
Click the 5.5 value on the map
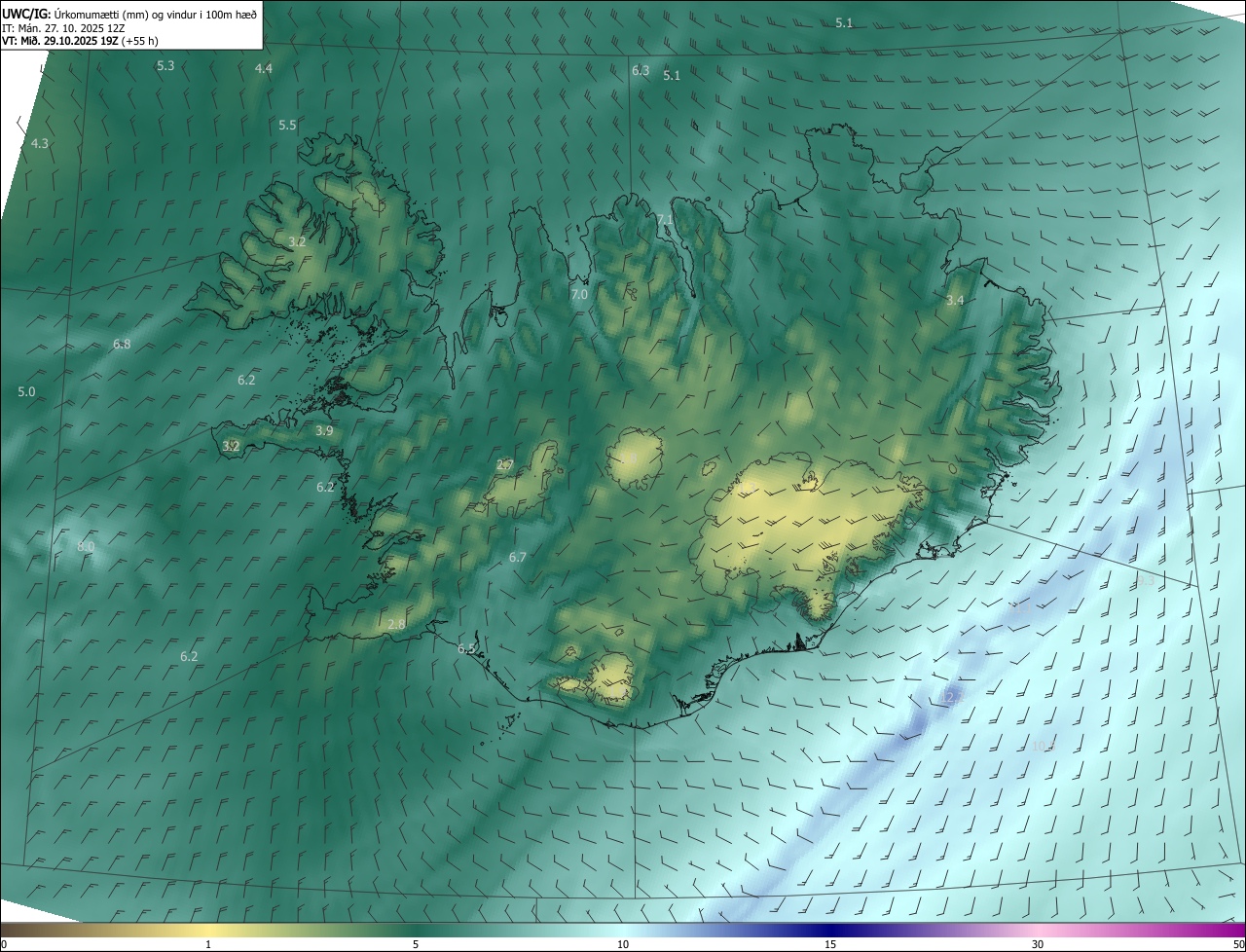[287, 125]
